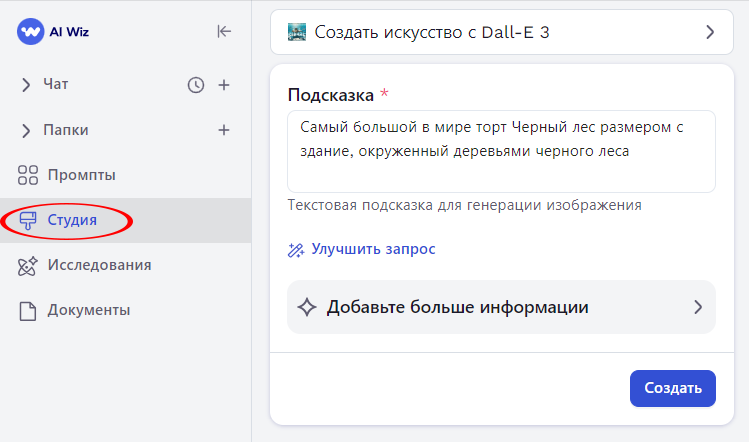Start a new chat with the plus icon
This screenshot has width=749, height=442.
(x=224, y=85)
